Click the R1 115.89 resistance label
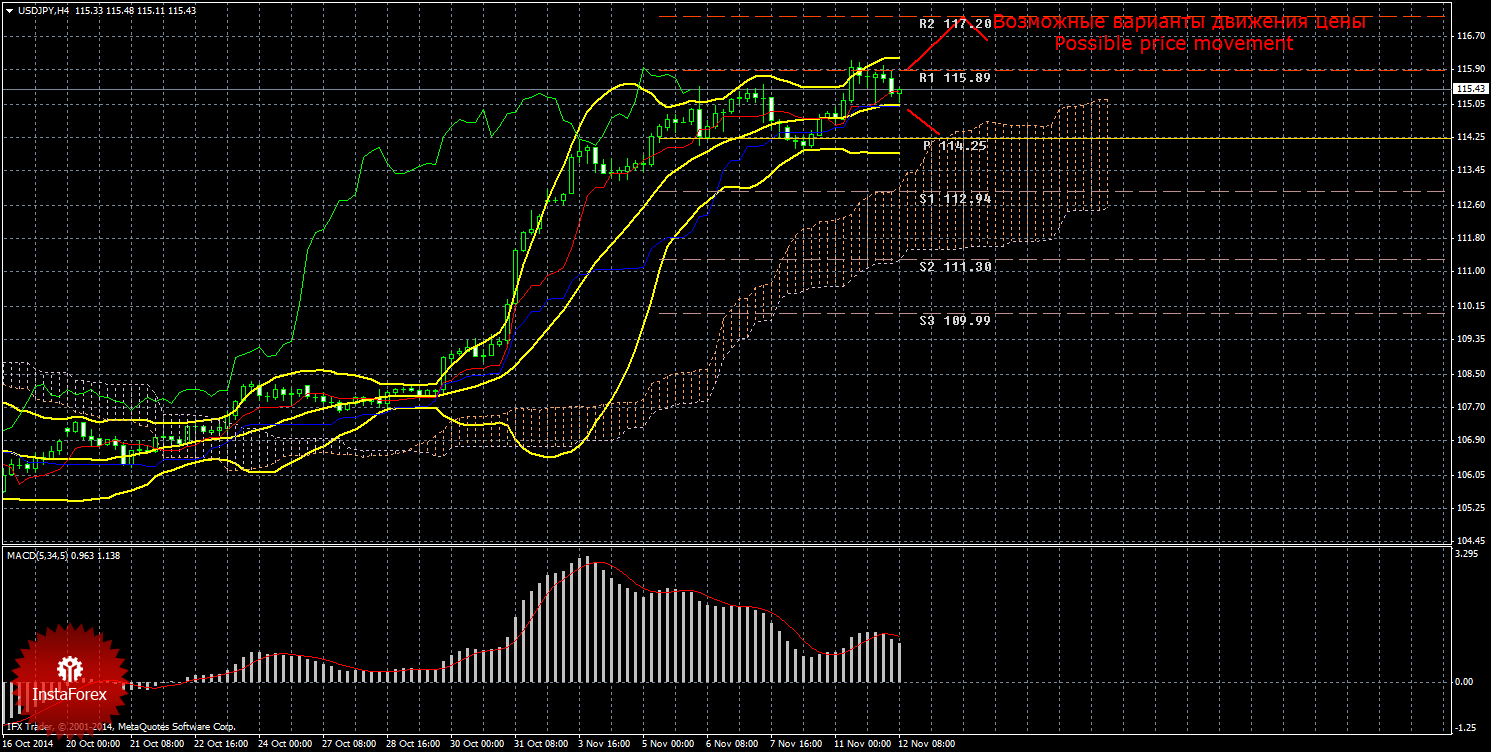Image resolution: width=1491 pixels, height=752 pixels. tap(955, 77)
